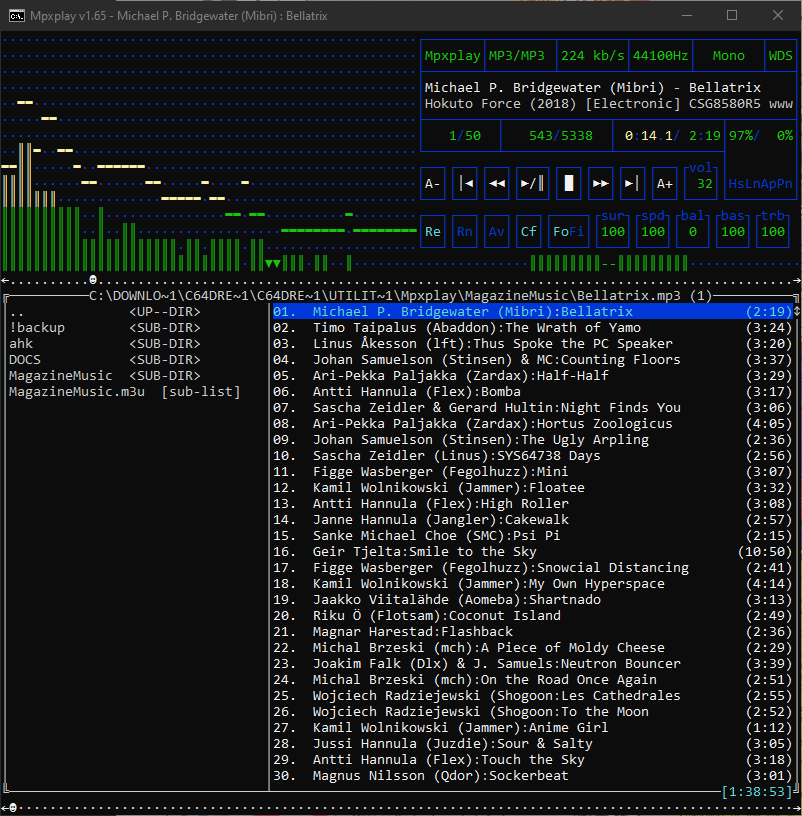Screen dimensions: 802x816
Task: Select track 27 Anime Girl
Action: click(x=532, y=728)
